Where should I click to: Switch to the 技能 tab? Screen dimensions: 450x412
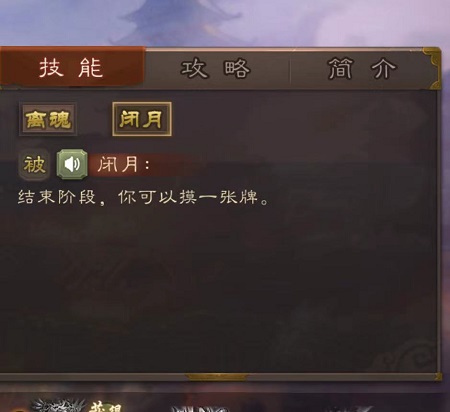72,68
